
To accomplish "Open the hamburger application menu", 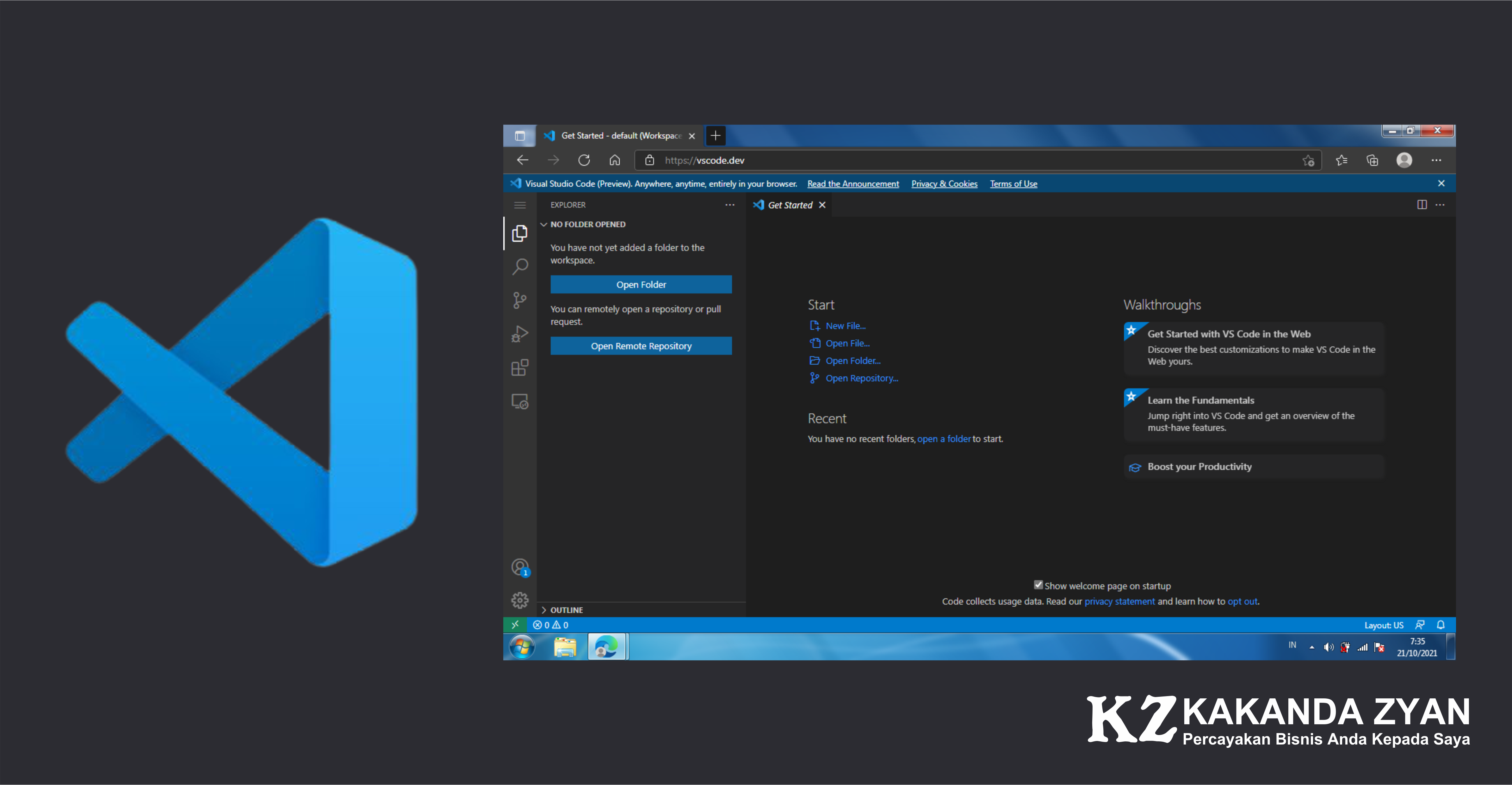I will (519, 205).
